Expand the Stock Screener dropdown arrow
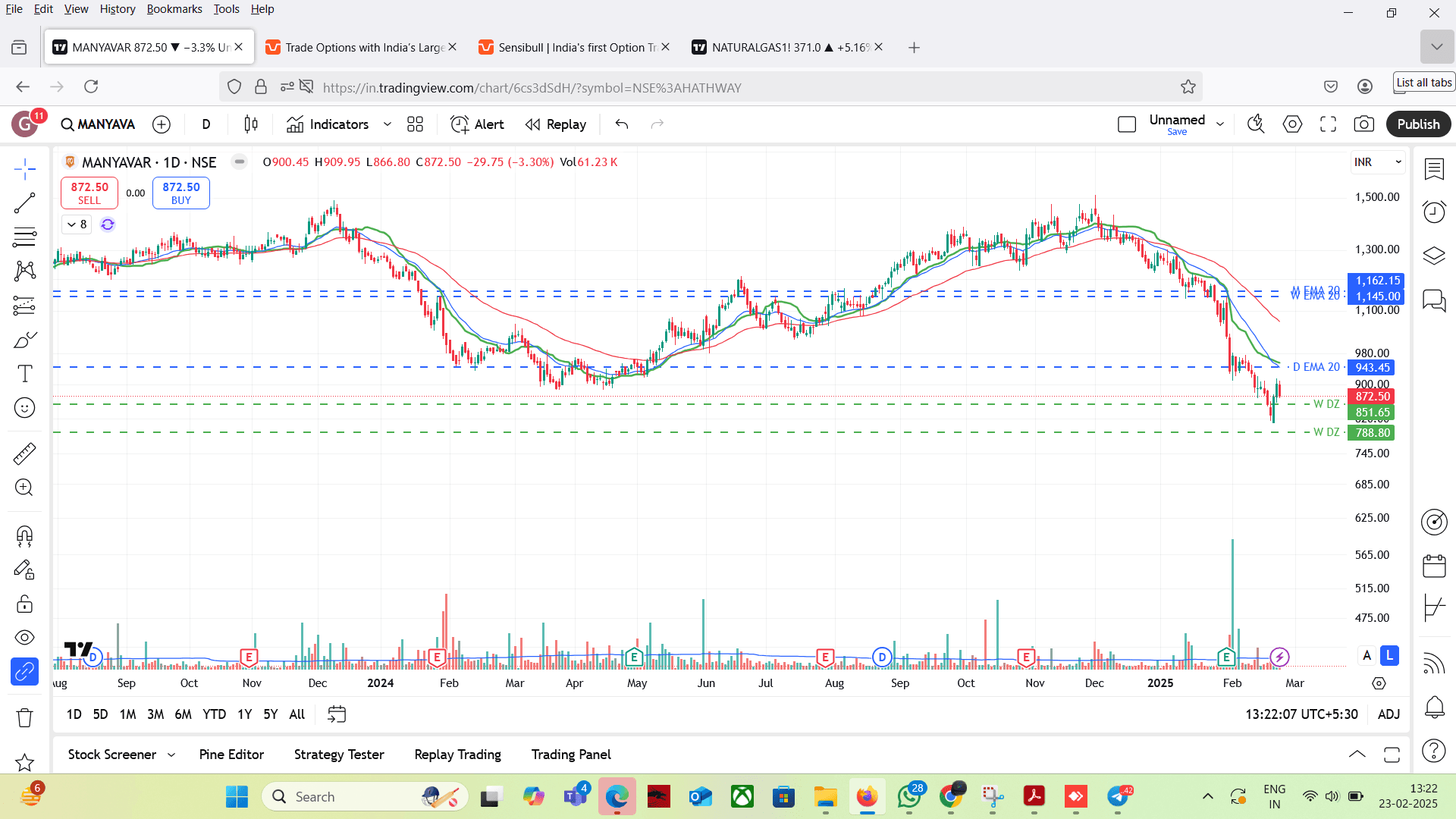This screenshot has width=1456, height=819. (x=171, y=755)
